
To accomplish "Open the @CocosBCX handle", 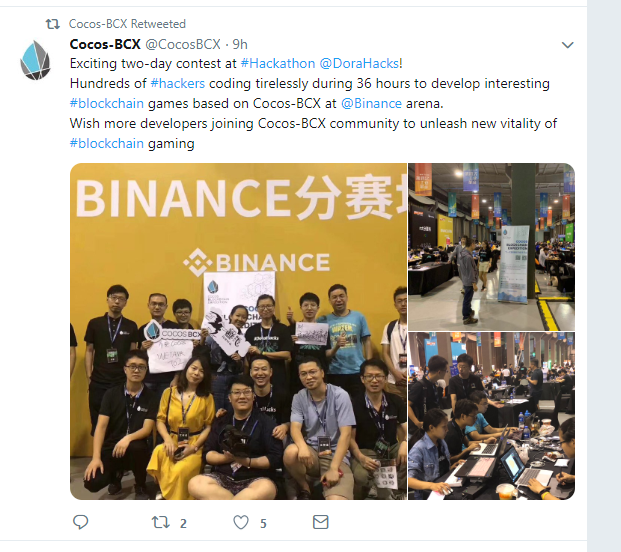I will 183,44.
